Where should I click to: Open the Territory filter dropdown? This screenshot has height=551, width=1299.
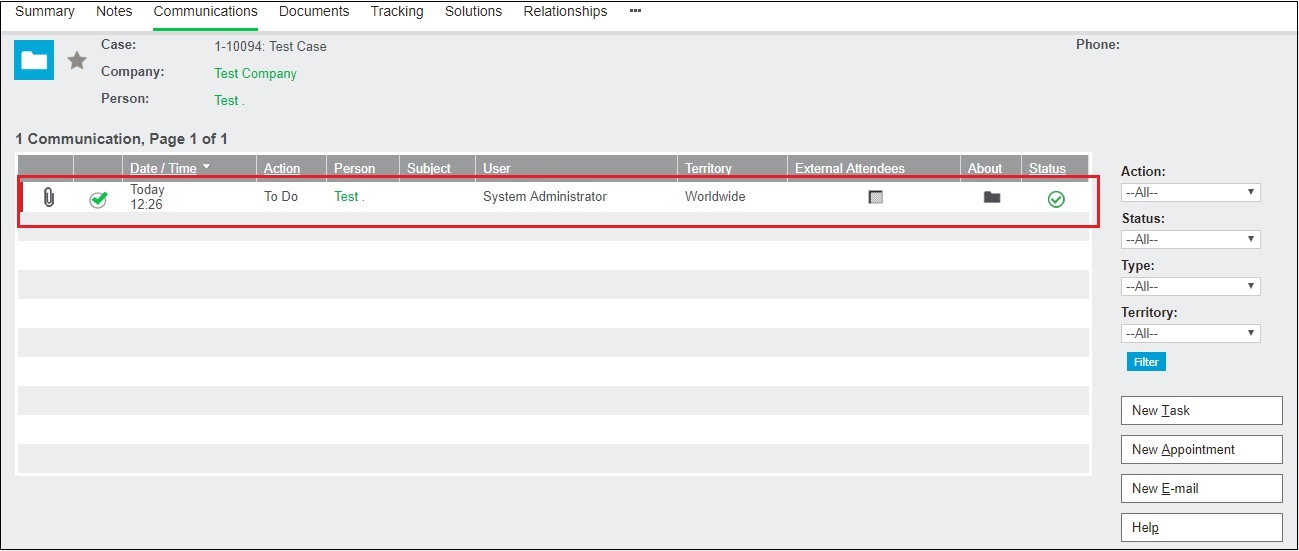[x=1190, y=333]
